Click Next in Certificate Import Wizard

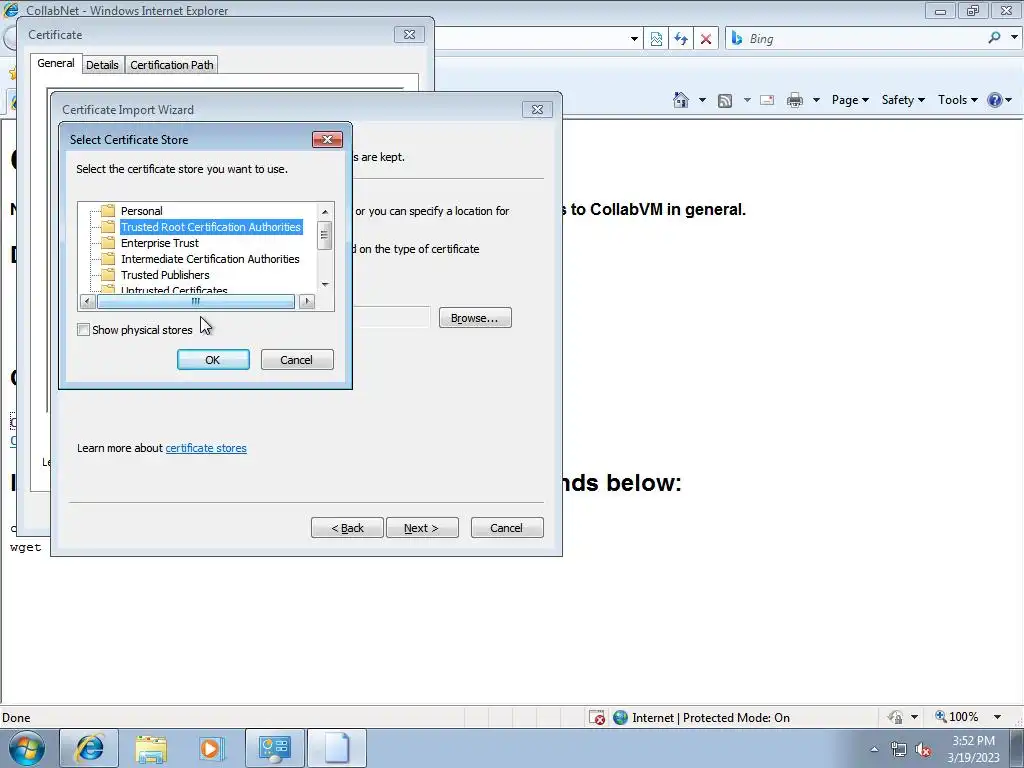(422, 528)
